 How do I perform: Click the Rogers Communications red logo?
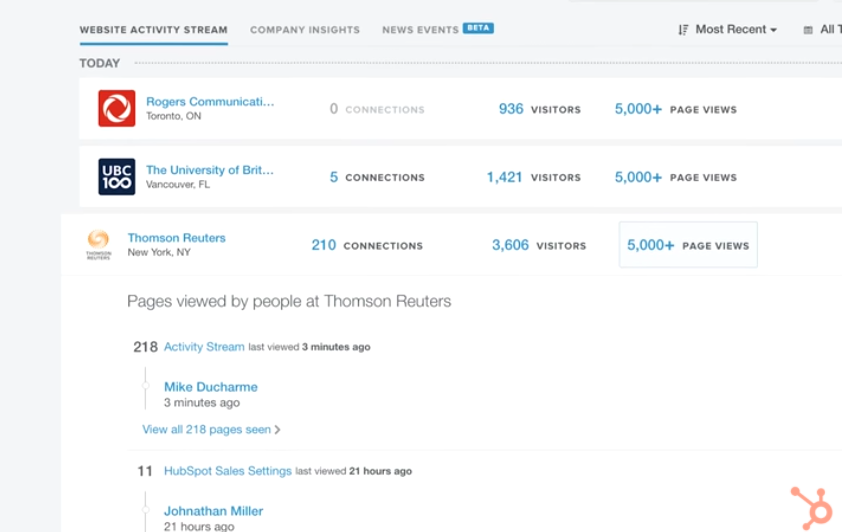pyautogui.click(x=117, y=108)
